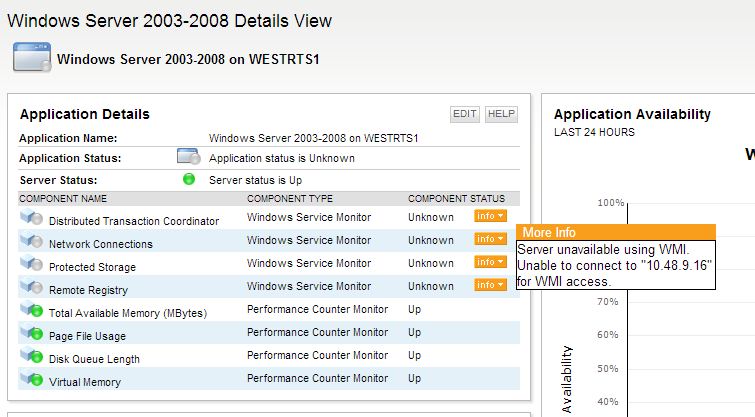
Task: Click the 'Application status is Unknown' text
Action: tap(282, 158)
